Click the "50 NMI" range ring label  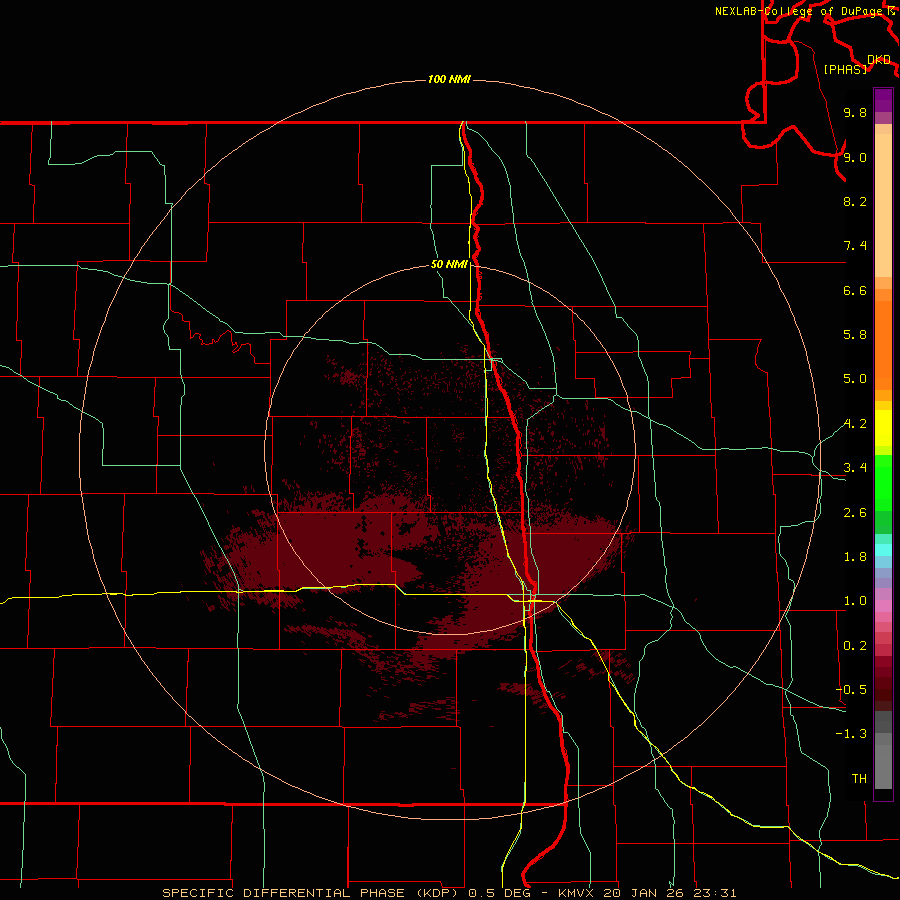449,264
